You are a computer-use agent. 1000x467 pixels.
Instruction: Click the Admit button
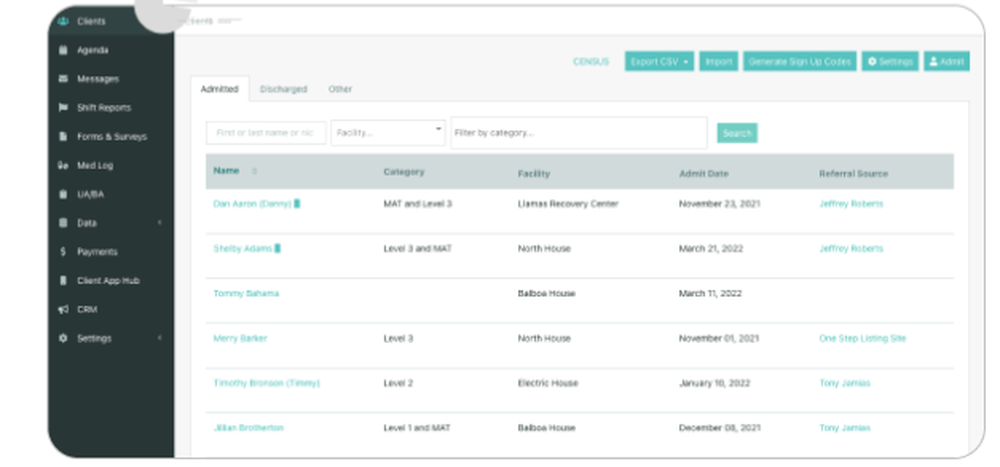tap(946, 61)
